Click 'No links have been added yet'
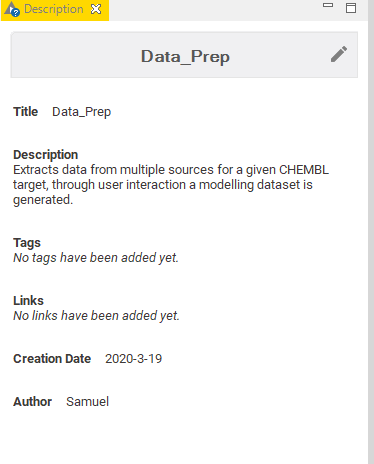The image size is (374, 464). 96,316
